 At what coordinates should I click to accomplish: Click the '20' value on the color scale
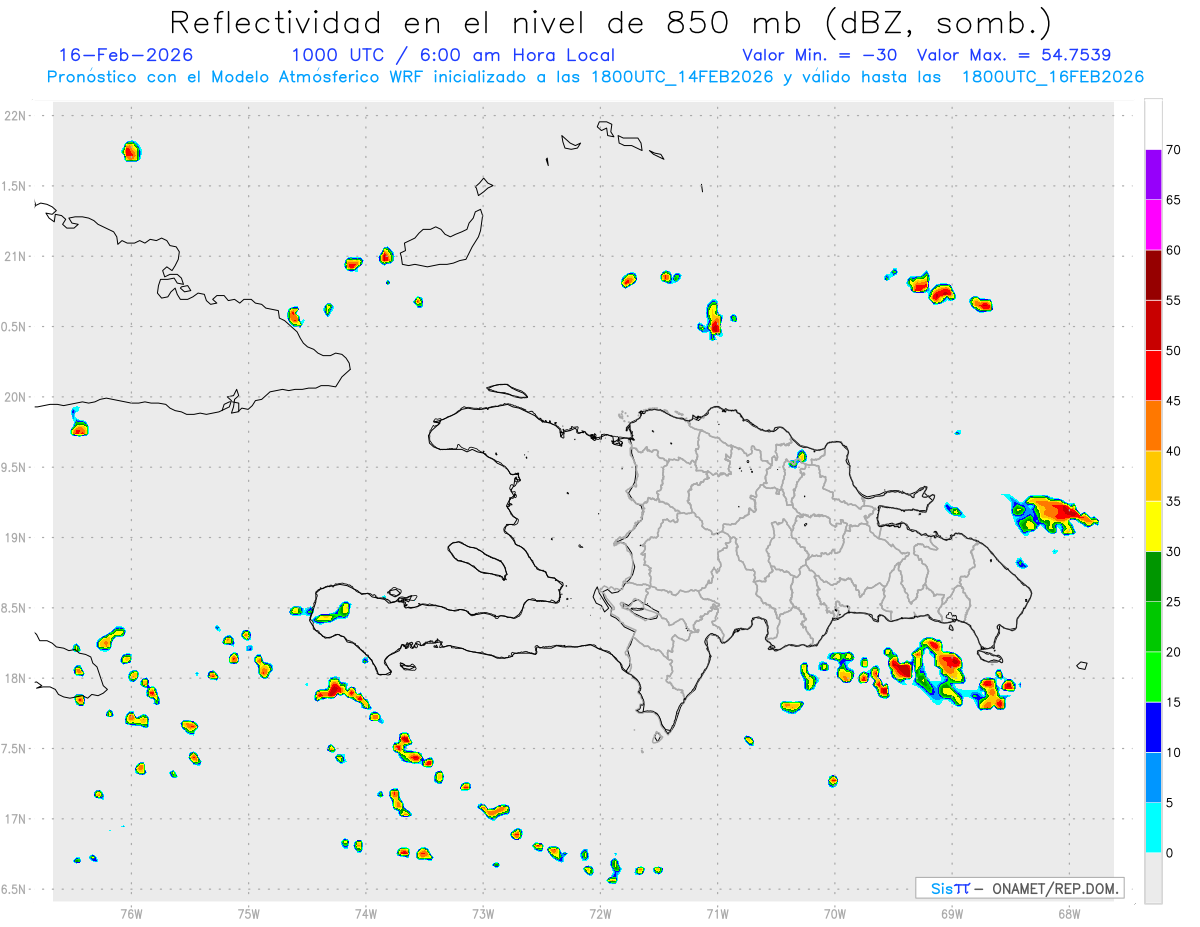tap(1175, 652)
